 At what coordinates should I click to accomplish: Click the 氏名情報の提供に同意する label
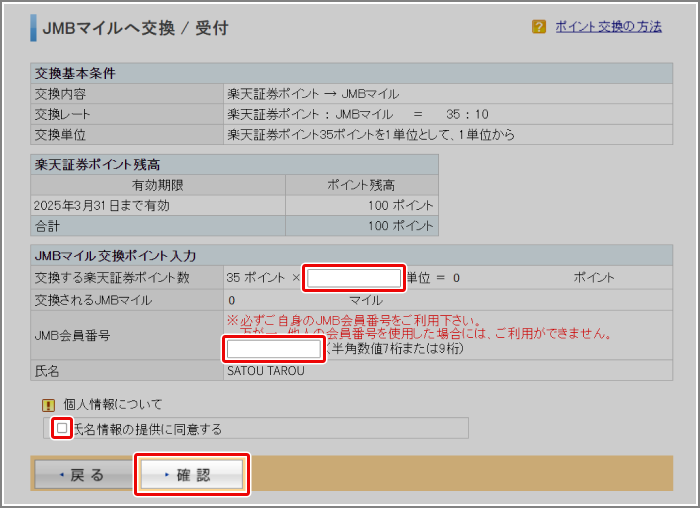(147, 429)
